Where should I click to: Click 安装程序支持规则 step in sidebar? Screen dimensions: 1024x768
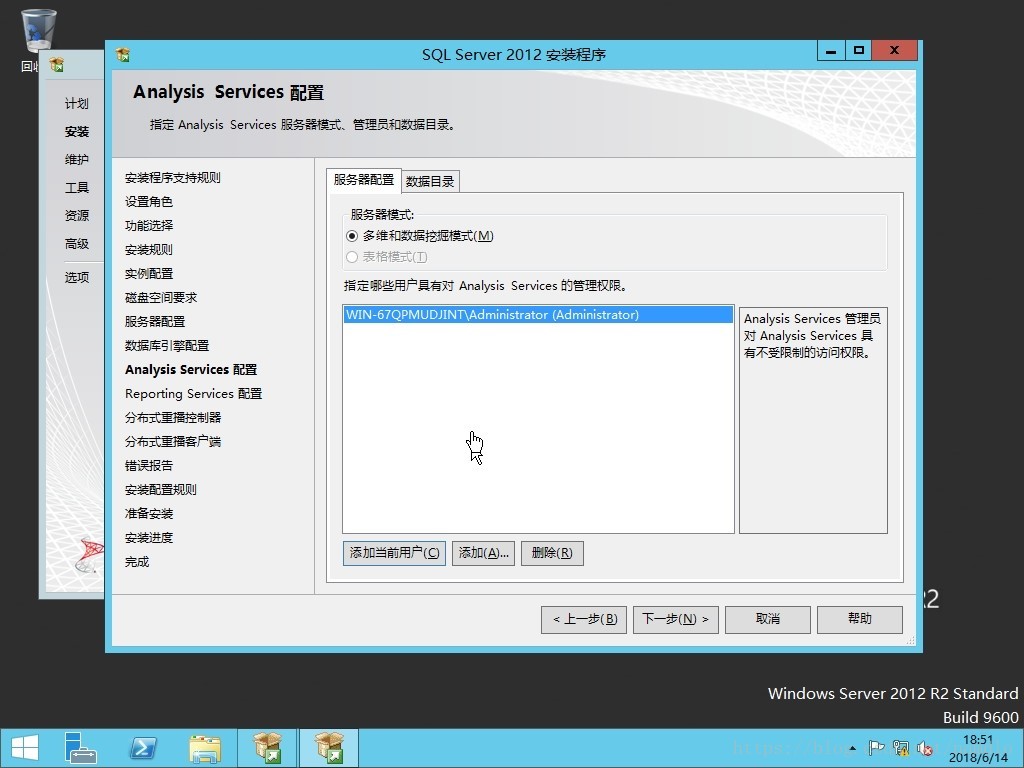coord(172,178)
